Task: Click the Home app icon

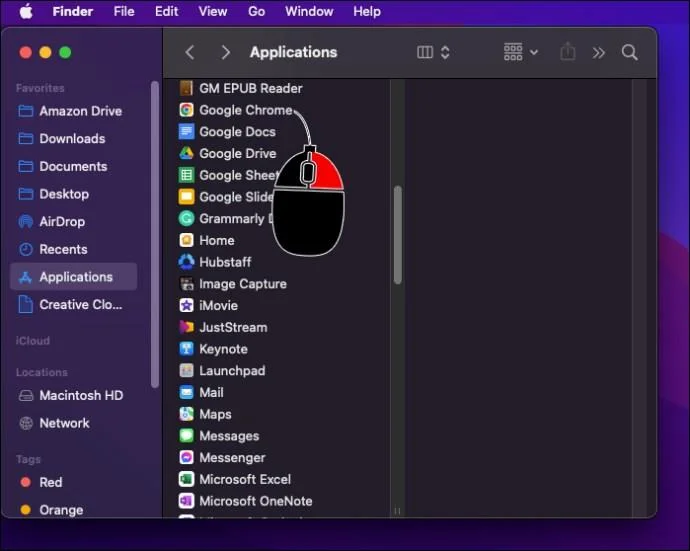Action: pos(186,240)
